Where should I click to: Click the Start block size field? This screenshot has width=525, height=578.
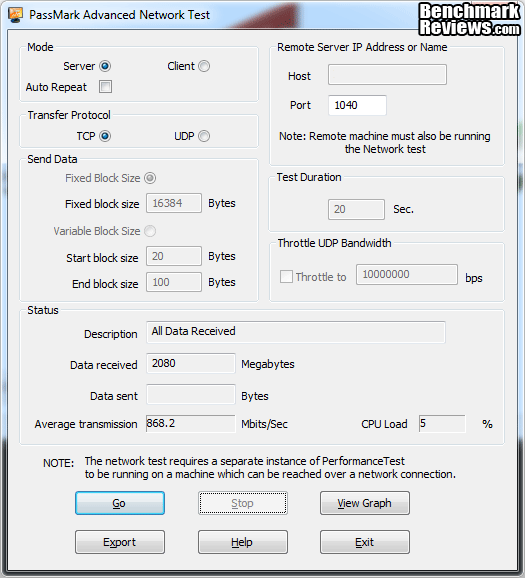[x=174, y=256]
